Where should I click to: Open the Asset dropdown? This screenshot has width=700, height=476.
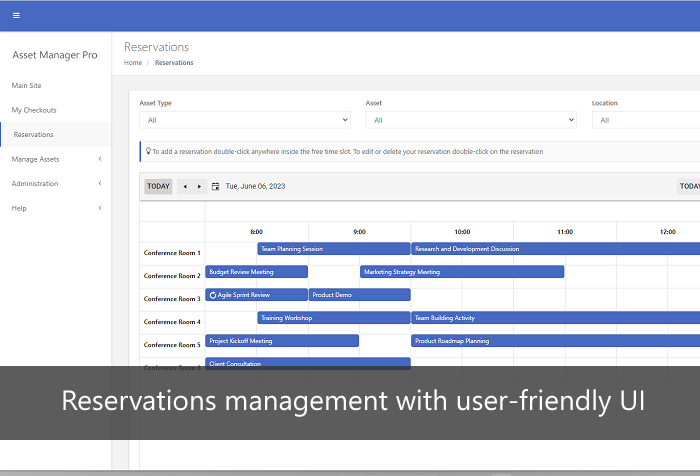(x=471, y=120)
